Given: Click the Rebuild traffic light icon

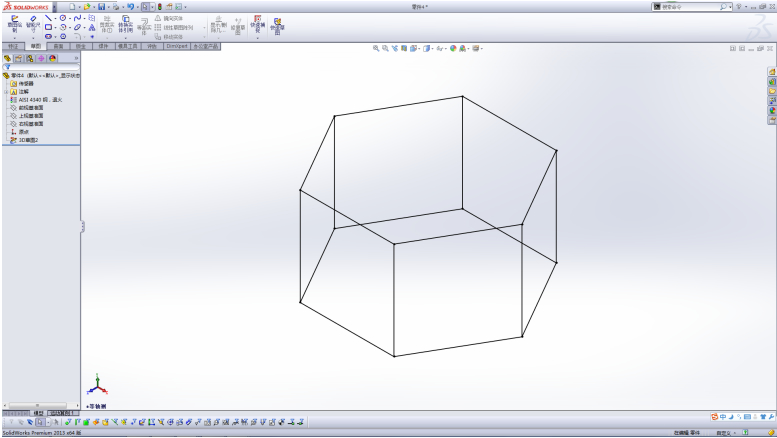Looking at the screenshot, I should pos(160,7).
